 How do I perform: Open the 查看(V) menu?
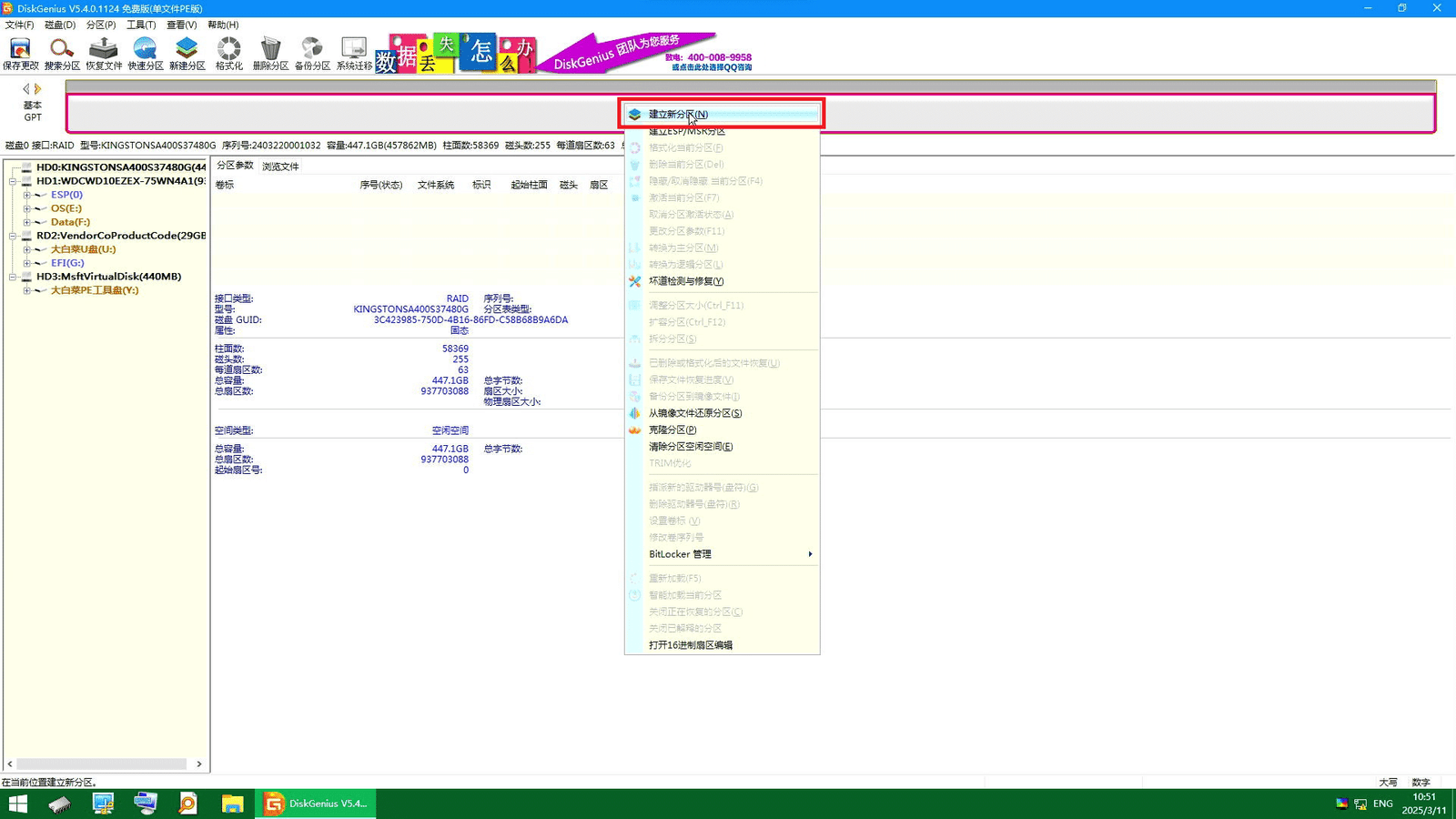[x=181, y=25]
